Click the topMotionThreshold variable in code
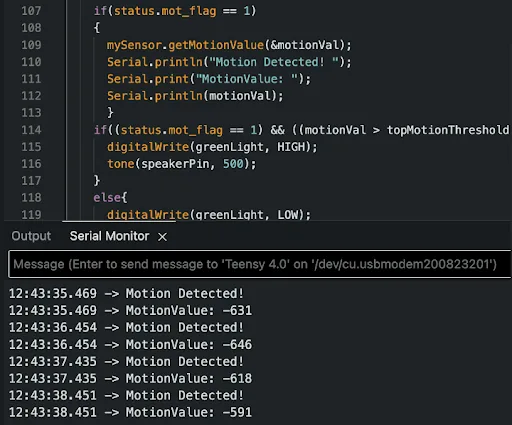This screenshot has height=425, width=512. [x=448, y=130]
